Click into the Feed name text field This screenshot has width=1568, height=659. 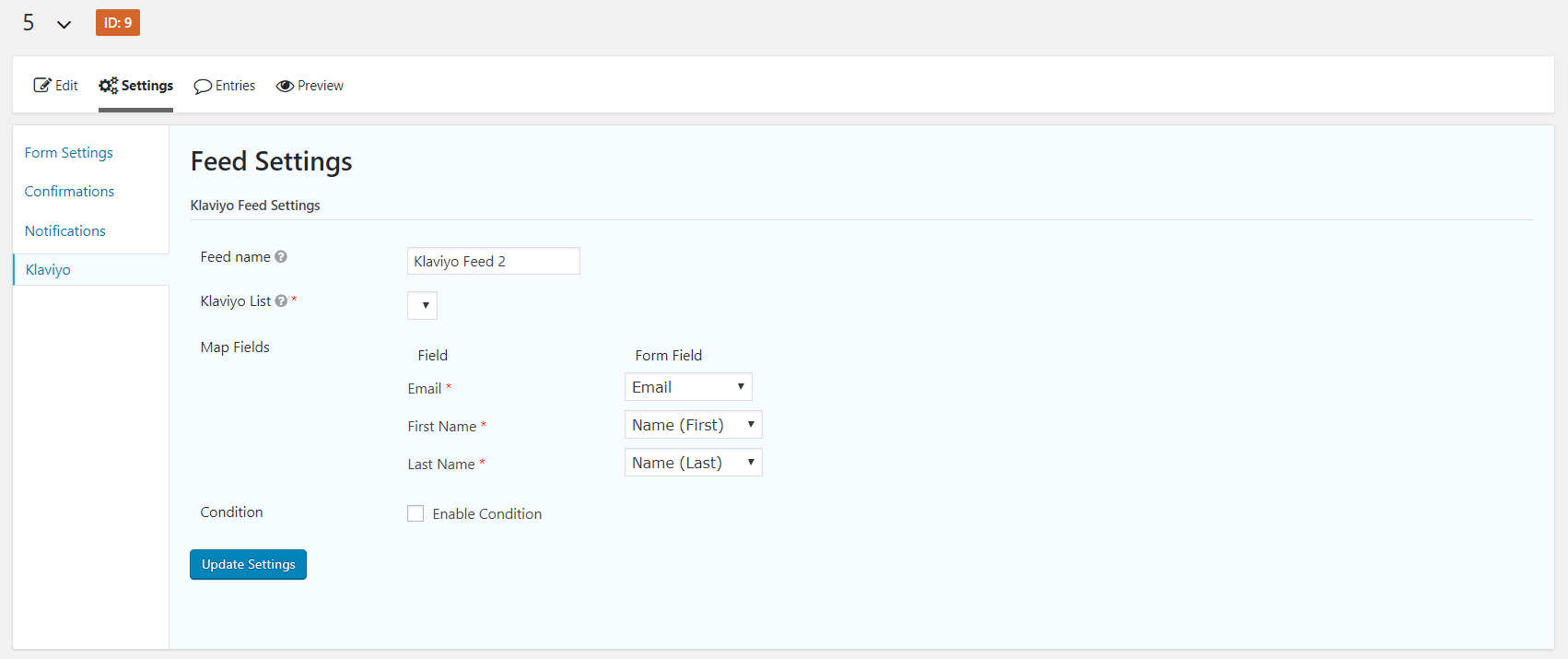coord(493,261)
